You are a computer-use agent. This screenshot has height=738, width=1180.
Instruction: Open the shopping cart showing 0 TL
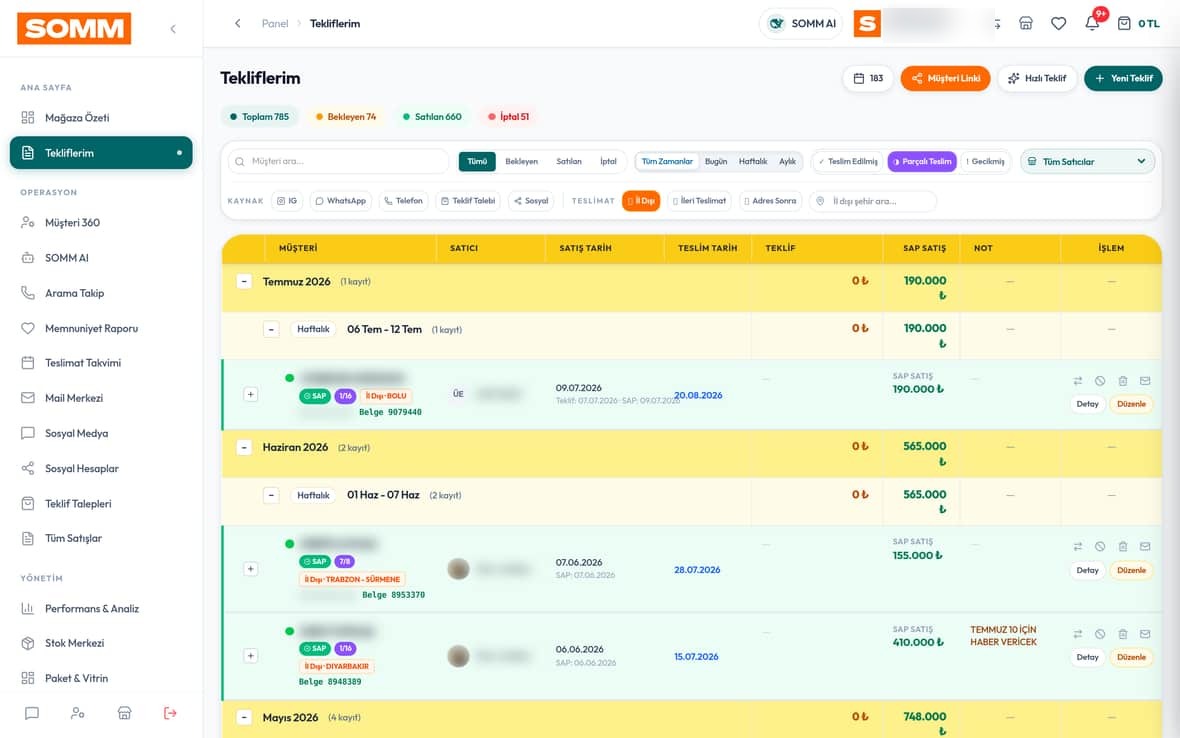pyautogui.click(x=1138, y=23)
